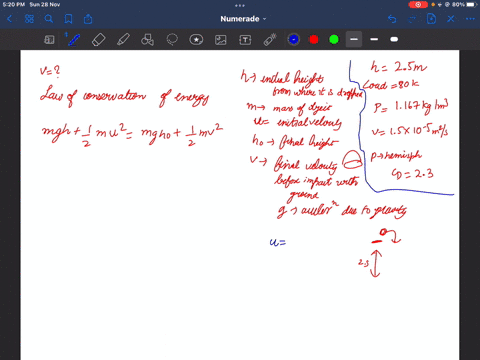
Task: Open the more options ellipsis menu
Action: click(470, 19)
